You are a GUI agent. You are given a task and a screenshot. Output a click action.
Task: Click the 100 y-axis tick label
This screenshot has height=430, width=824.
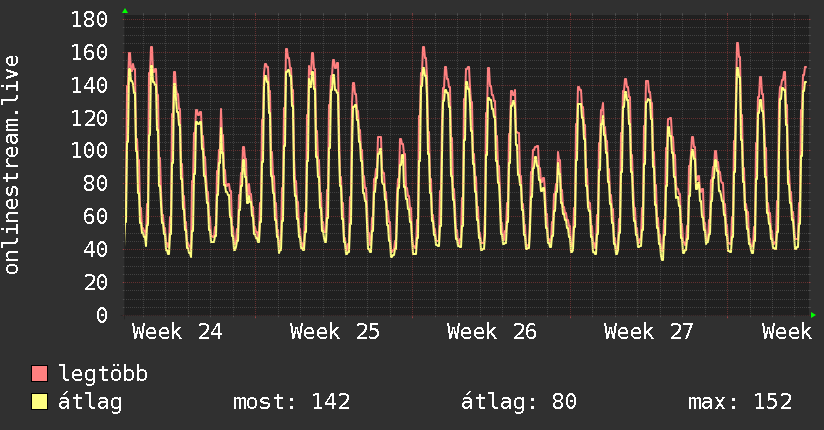click(x=89, y=151)
